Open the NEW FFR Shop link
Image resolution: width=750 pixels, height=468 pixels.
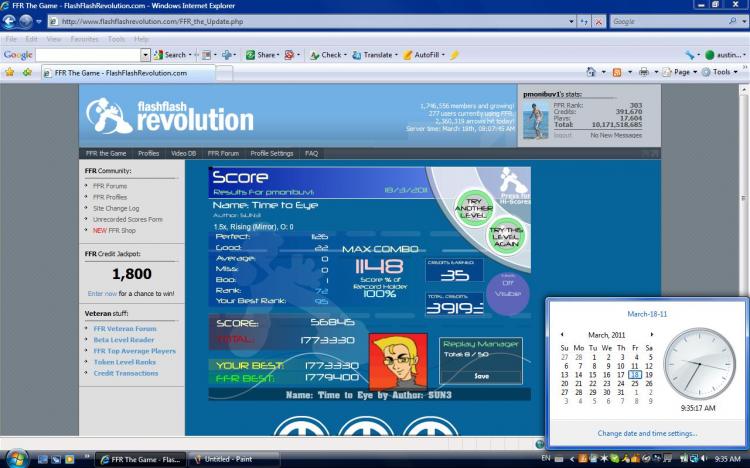[x=114, y=230]
